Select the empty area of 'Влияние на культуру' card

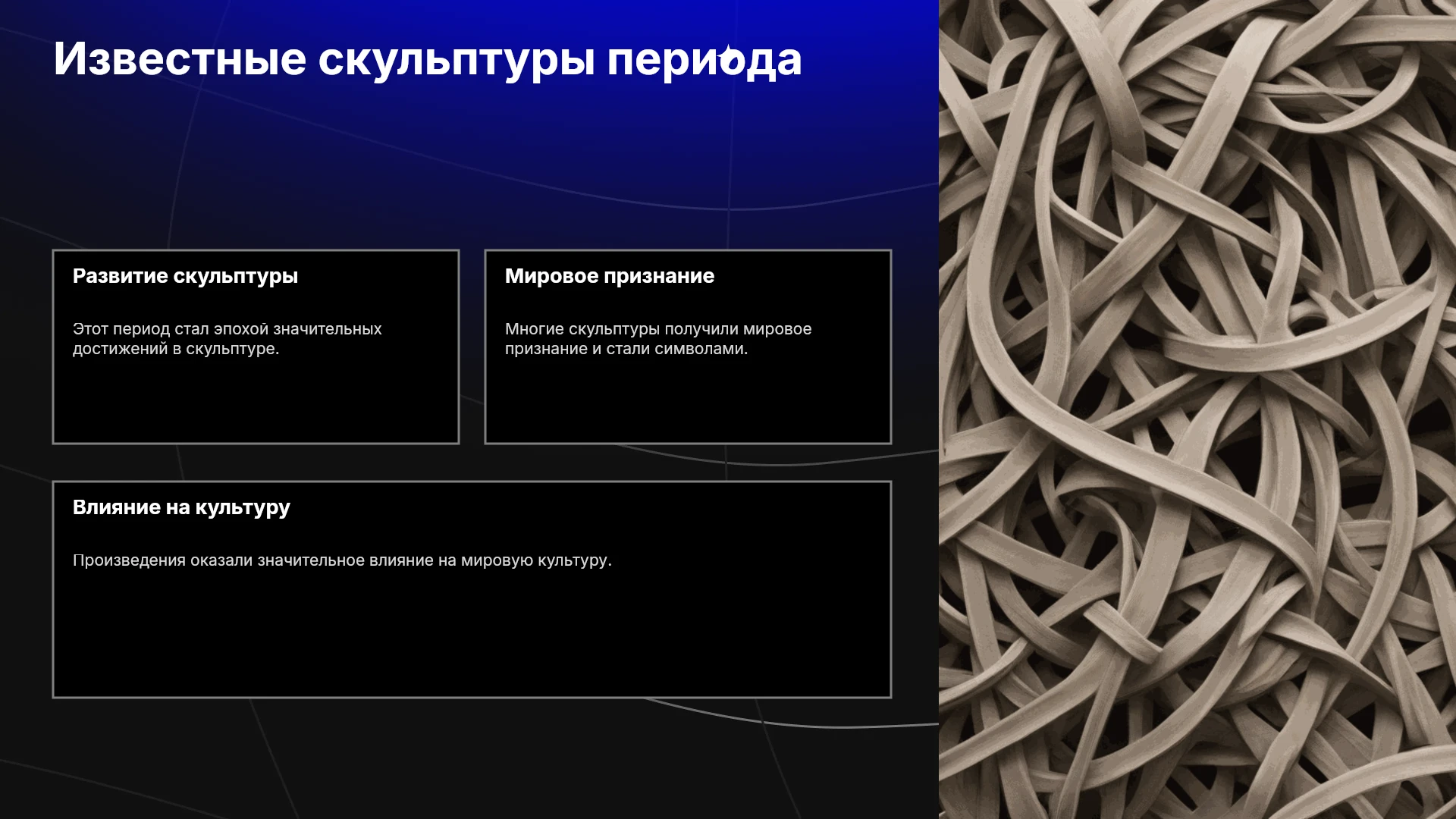[x=472, y=637]
